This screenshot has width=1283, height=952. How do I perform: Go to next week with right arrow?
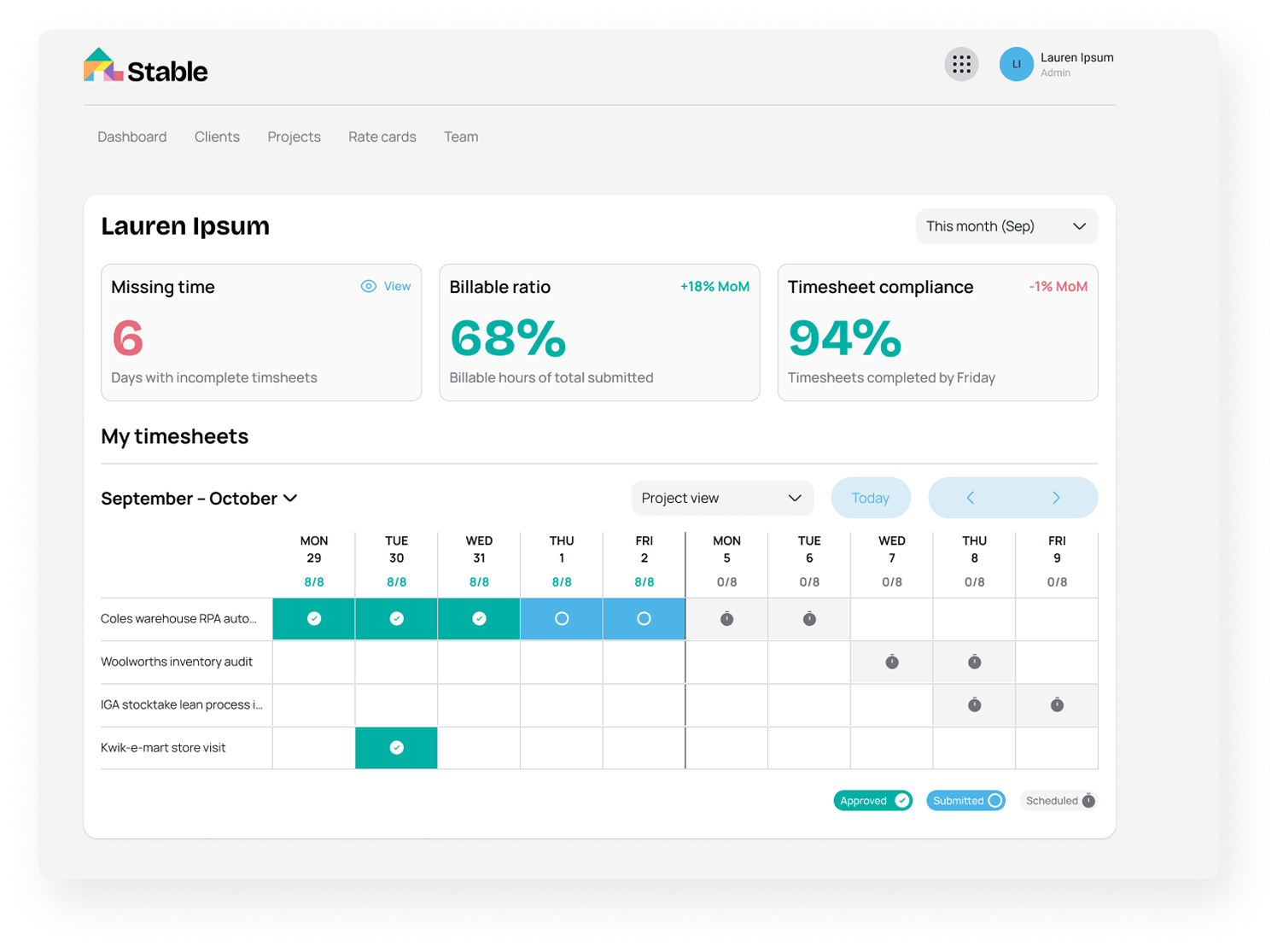(x=1056, y=498)
